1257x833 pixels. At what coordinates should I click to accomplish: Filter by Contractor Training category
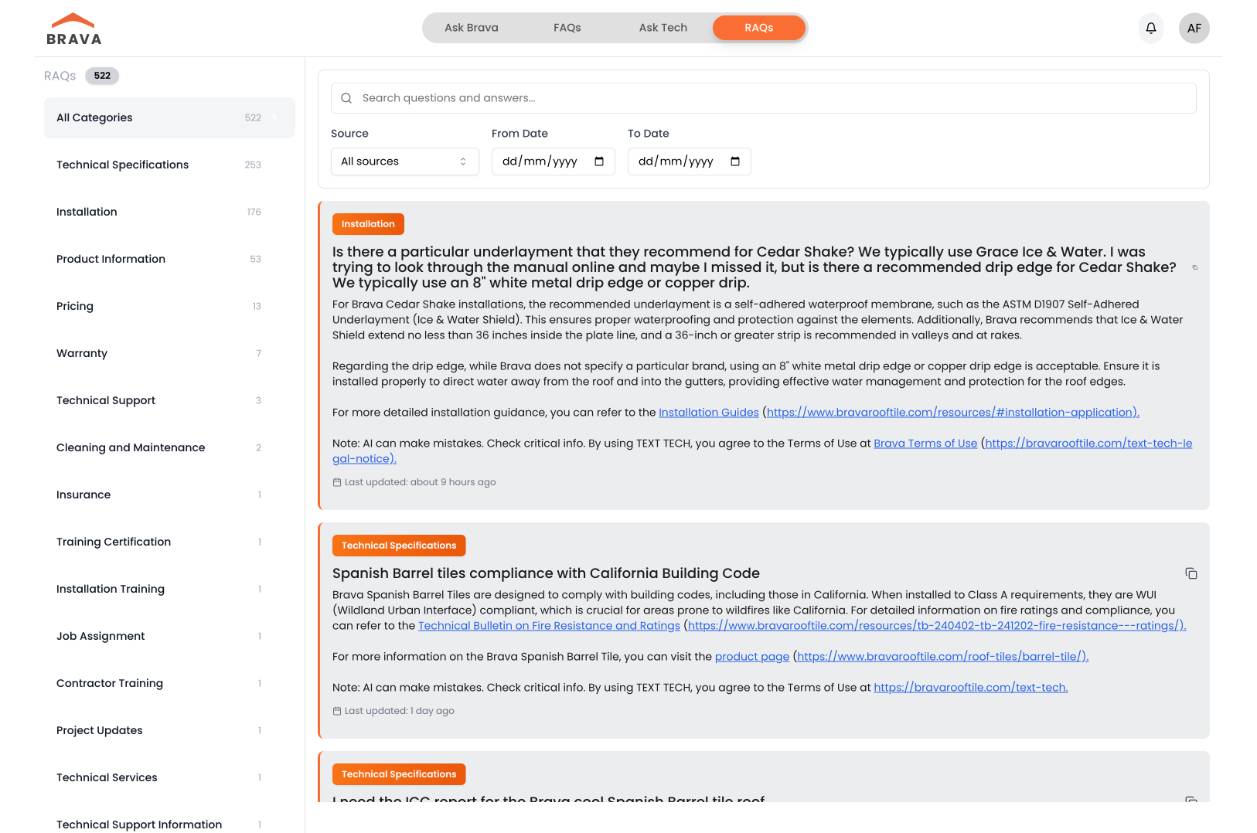pos(169,683)
